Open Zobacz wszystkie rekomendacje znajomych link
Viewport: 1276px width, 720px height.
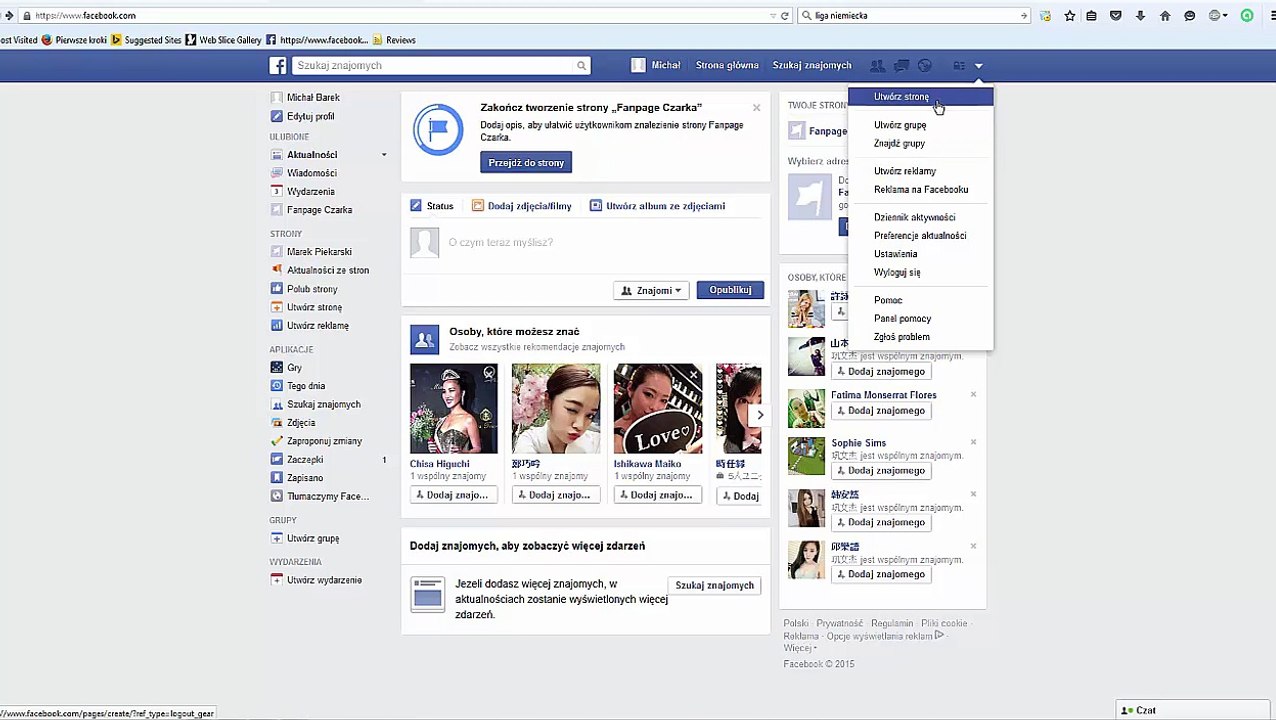(537, 347)
